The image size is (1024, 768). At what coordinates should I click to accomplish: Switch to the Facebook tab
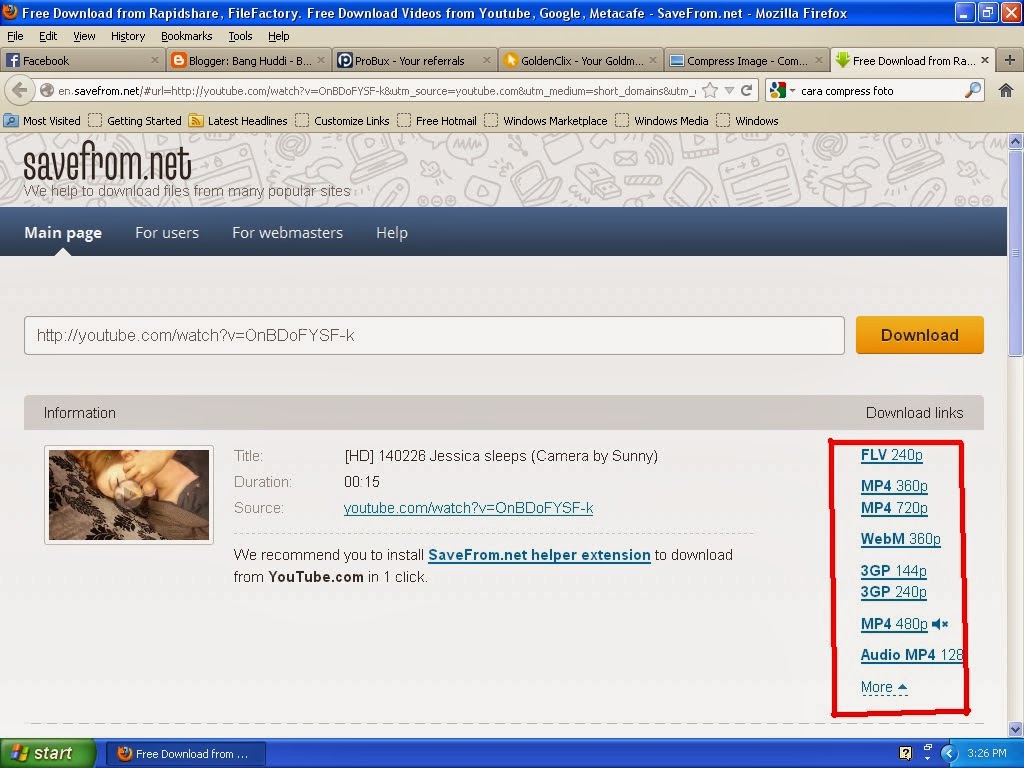[x=82, y=61]
